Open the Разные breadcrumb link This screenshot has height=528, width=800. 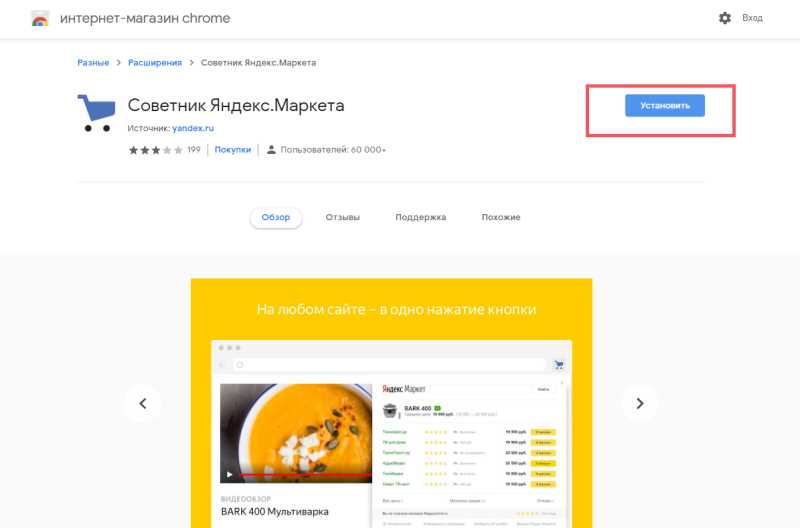pyautogui.click(x=93, y=63)
